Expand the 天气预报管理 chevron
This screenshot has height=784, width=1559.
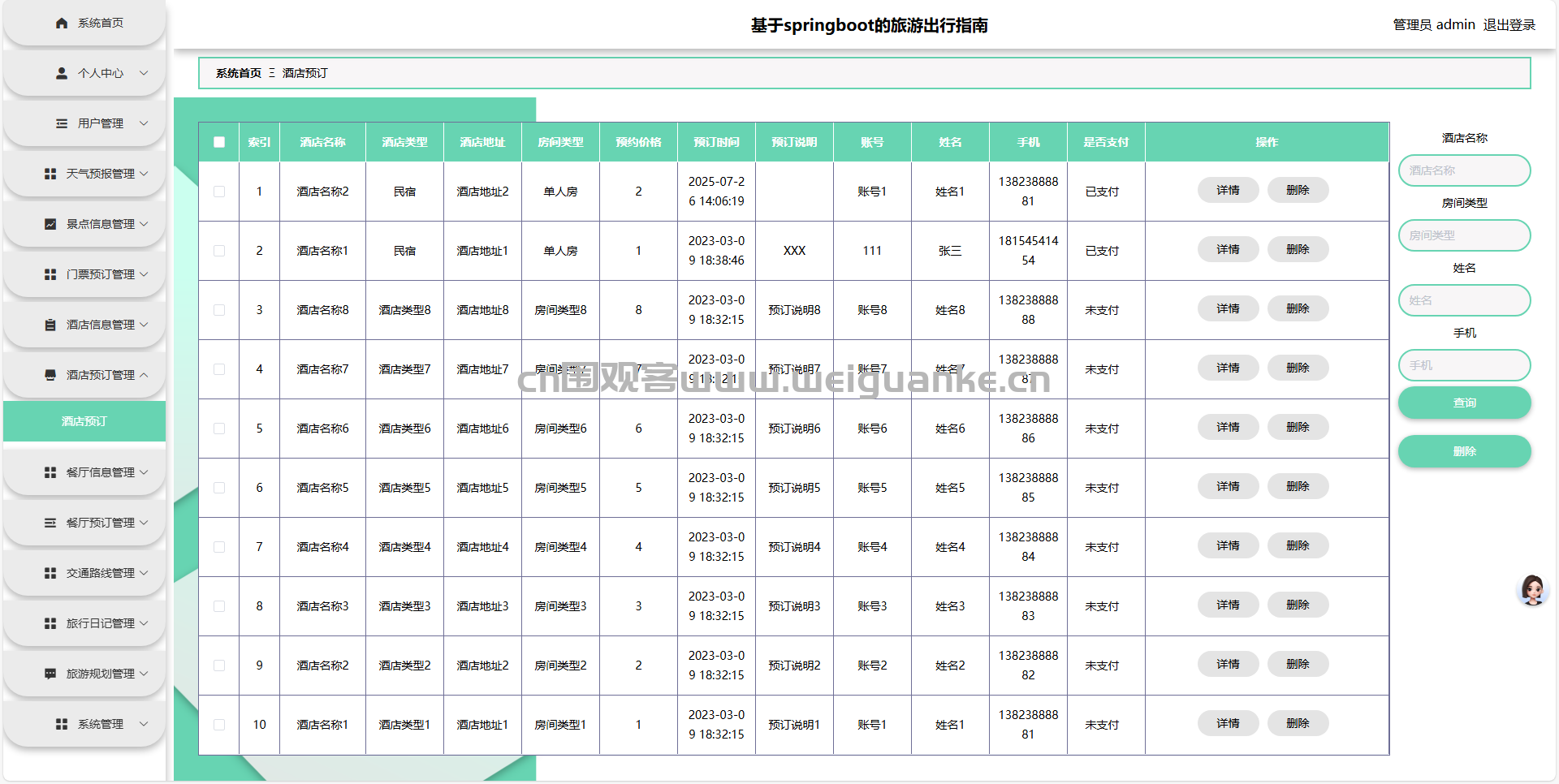pyautogui.click(x=144, y=174)
